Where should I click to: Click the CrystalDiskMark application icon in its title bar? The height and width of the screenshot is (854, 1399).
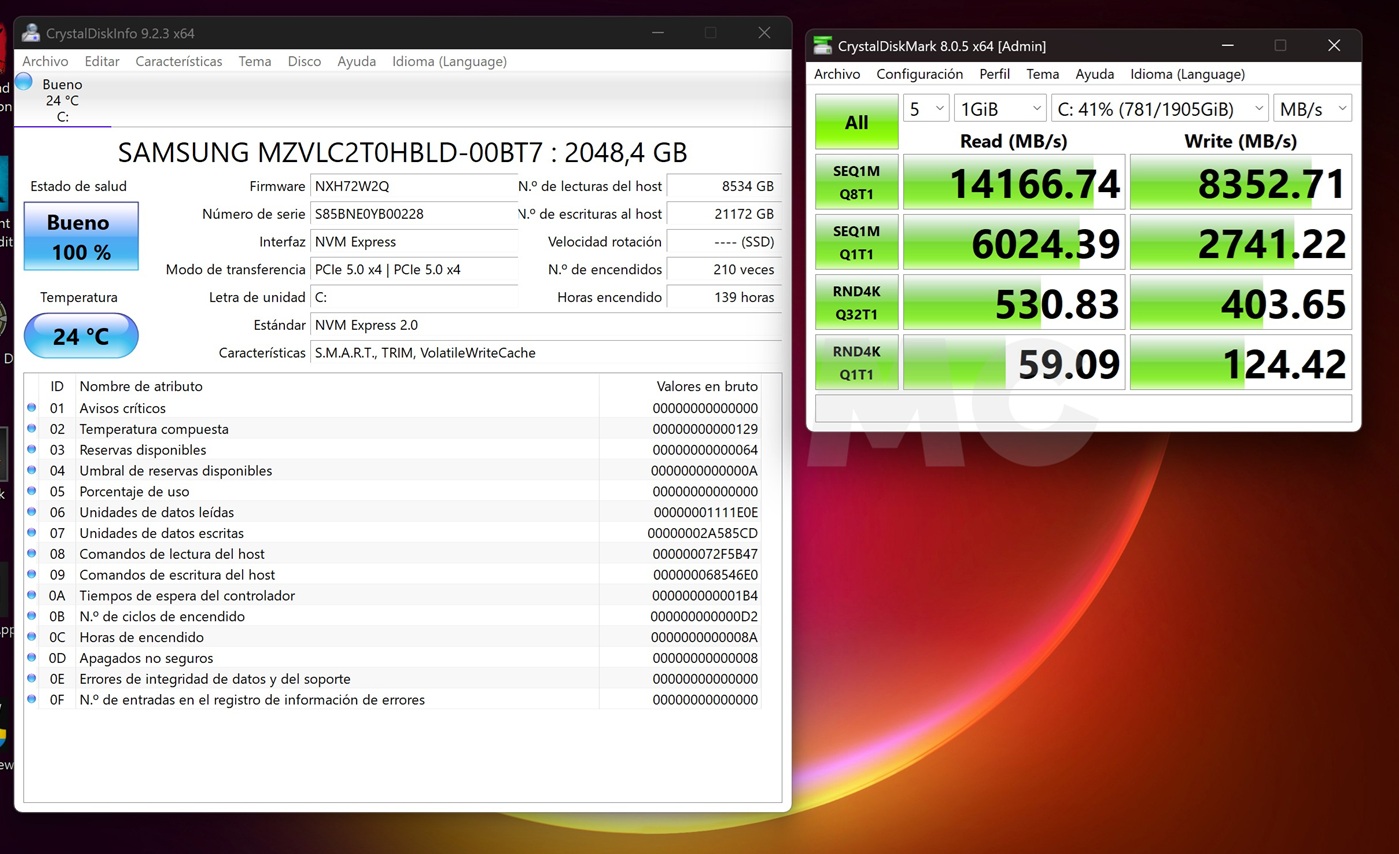(x=823, y=45)
